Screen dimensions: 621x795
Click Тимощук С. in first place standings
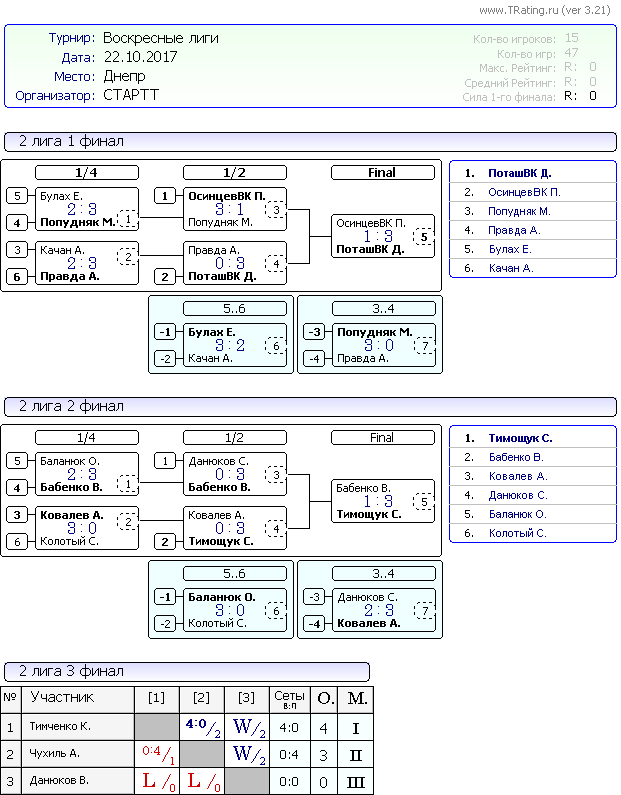[520, 438]
